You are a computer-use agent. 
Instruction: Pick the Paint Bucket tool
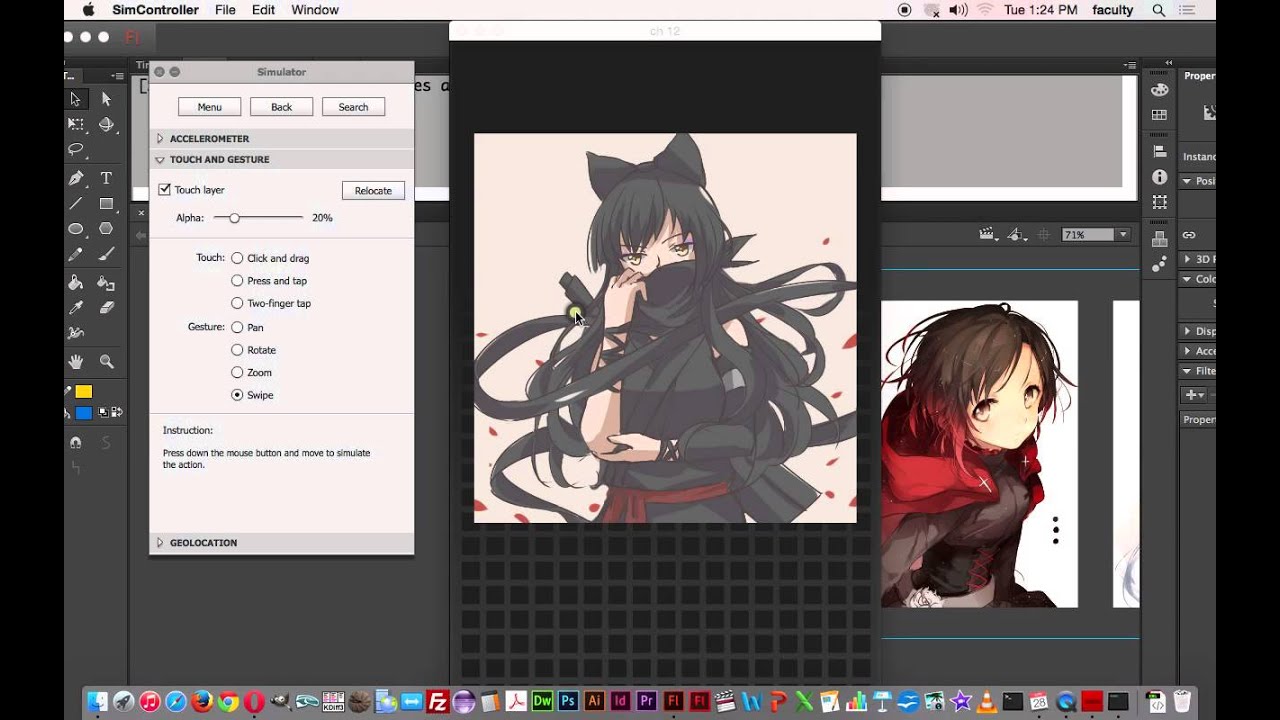tap(75, 283)
